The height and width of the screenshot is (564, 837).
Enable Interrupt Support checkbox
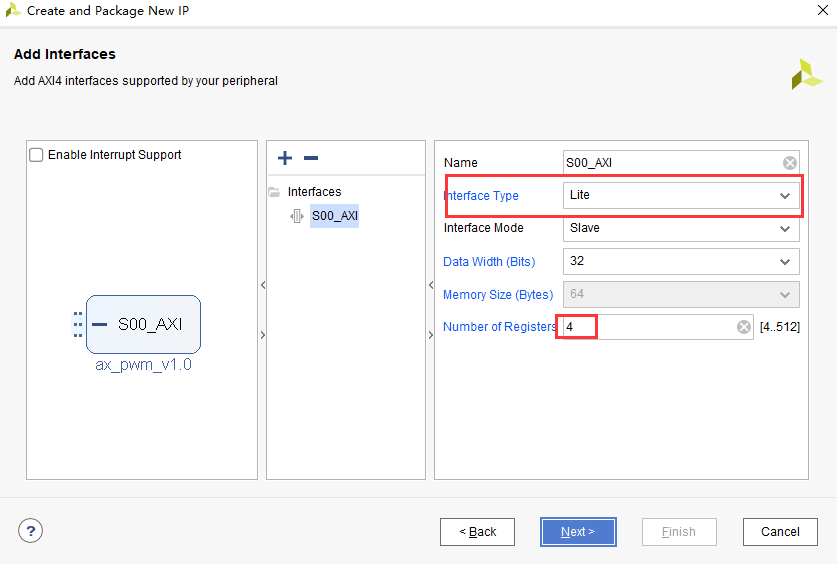pos(36,155)
